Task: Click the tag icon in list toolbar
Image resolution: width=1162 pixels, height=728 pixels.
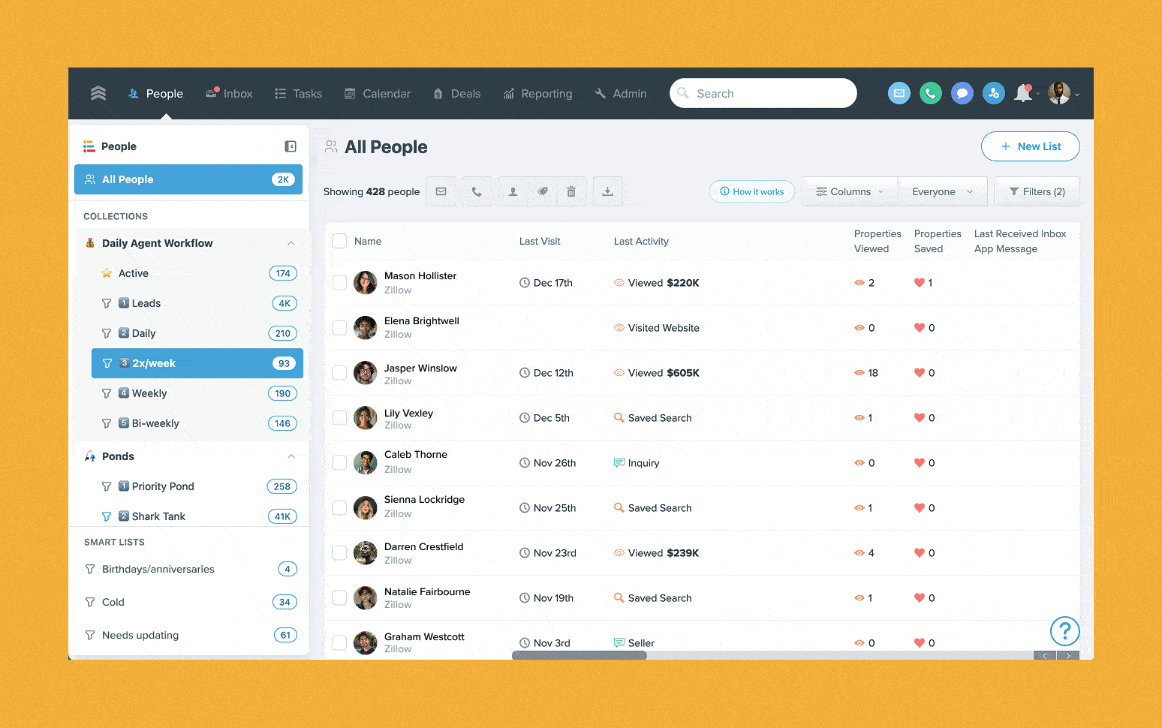Action: point(543,191)
